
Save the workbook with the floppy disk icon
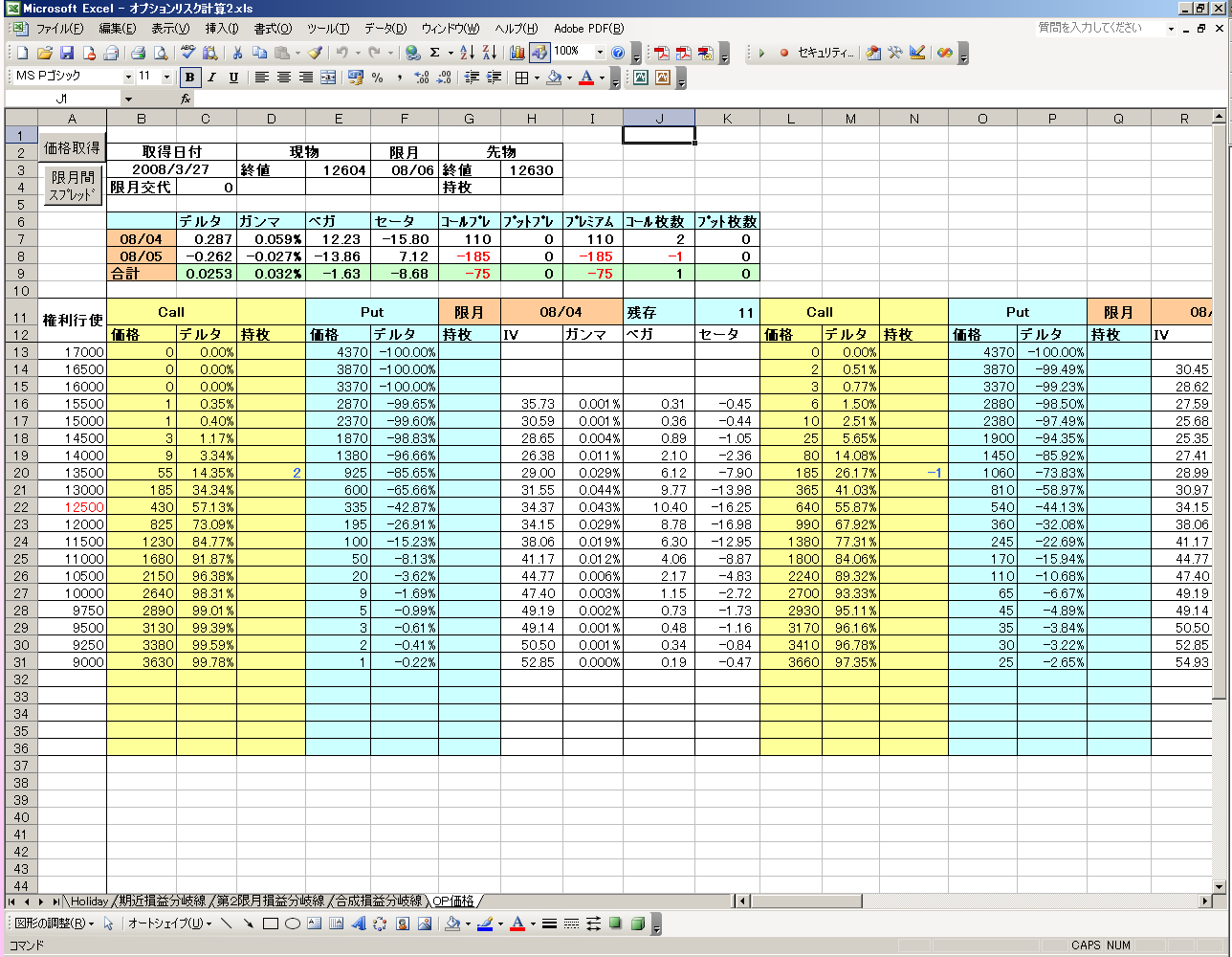click(x=67, y=53)
